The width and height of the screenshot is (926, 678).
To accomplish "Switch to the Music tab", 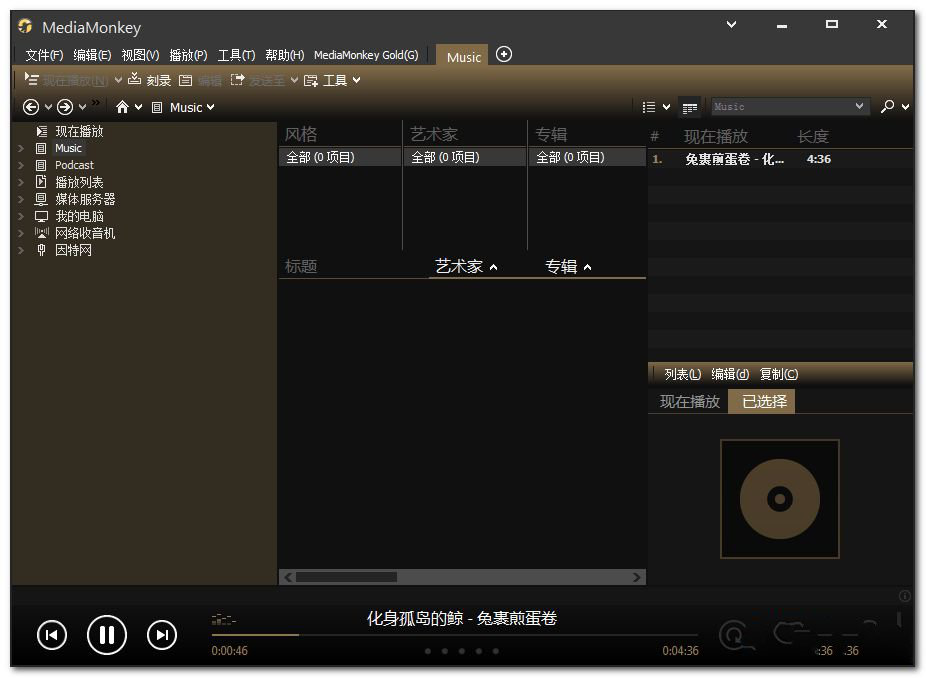I will pyautogui.click(x=462, y=56).
